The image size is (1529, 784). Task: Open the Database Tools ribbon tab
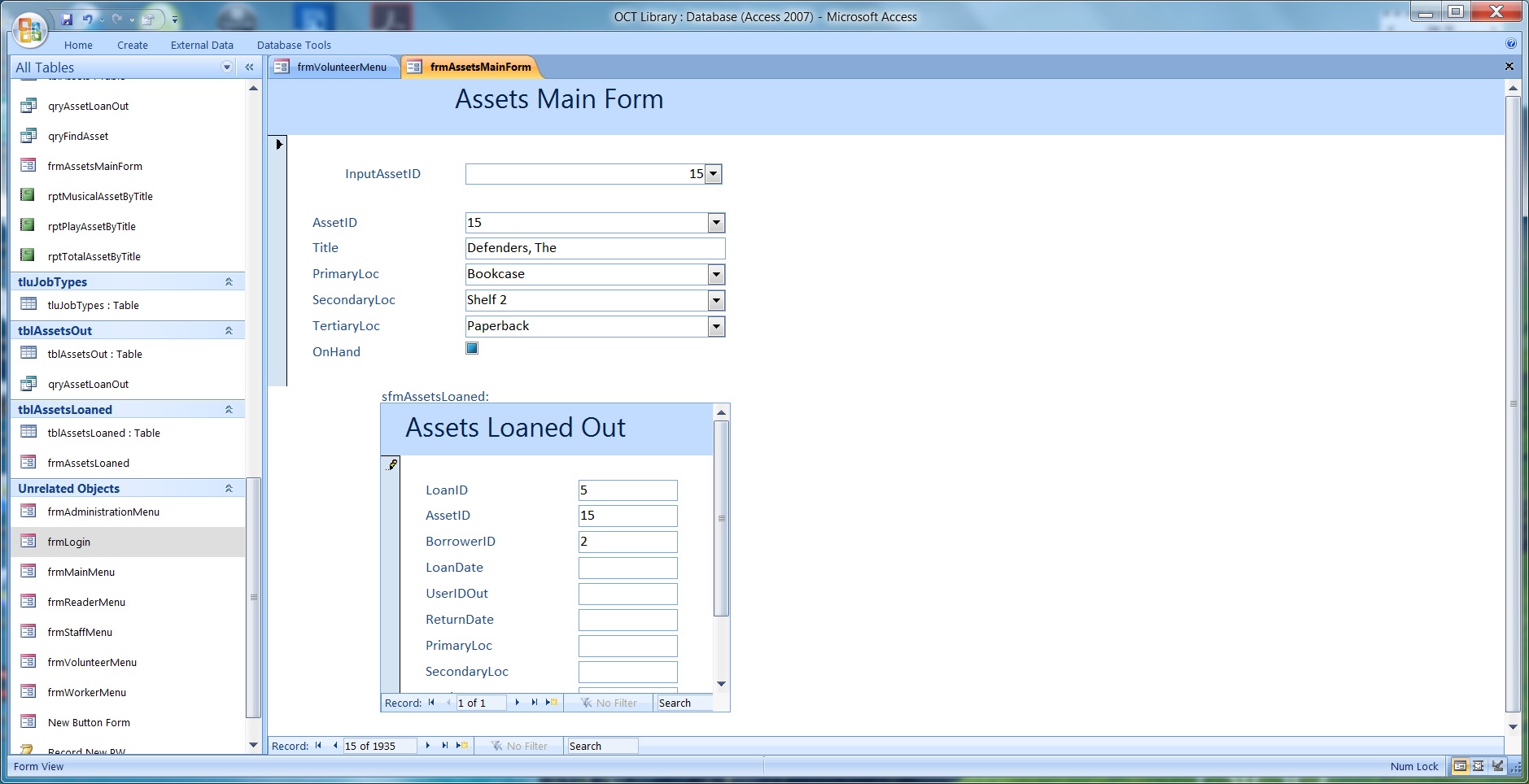(x=294, y=45)
